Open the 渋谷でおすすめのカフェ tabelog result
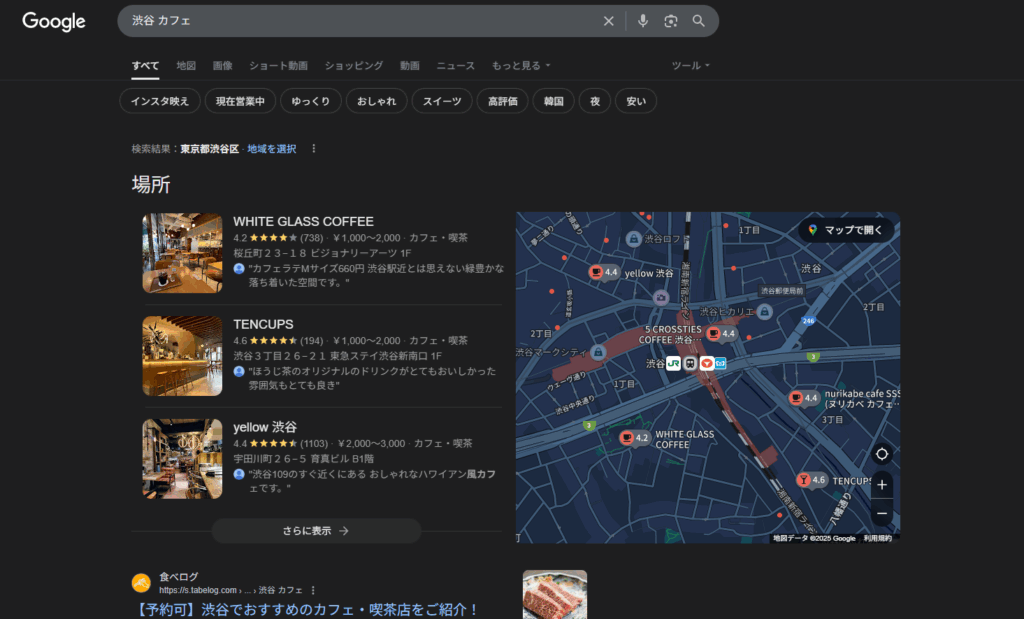This screenshot has height=619, width=1024. point(308,609)
